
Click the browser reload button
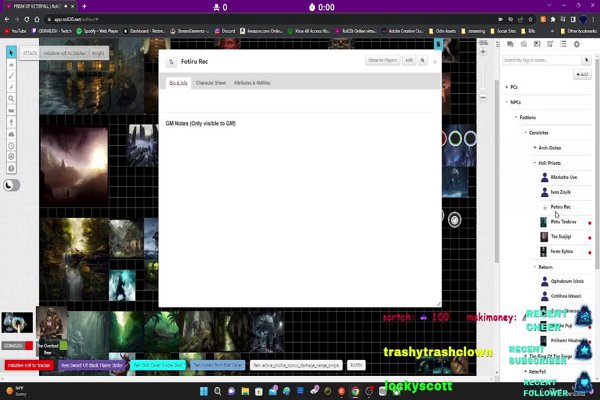26,19
